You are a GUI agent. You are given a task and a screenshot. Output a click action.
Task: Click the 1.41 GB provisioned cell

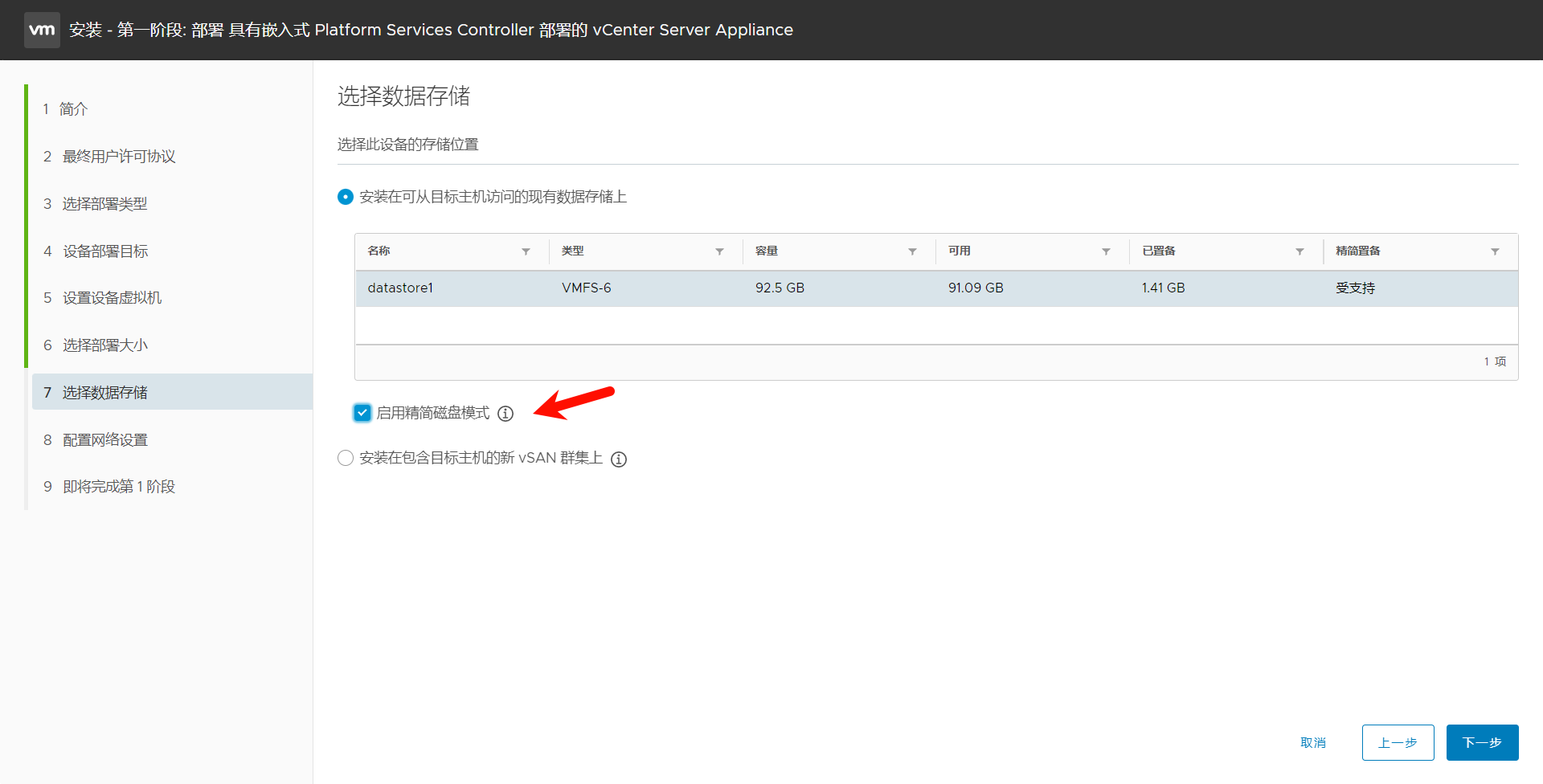coord(1163,288)
